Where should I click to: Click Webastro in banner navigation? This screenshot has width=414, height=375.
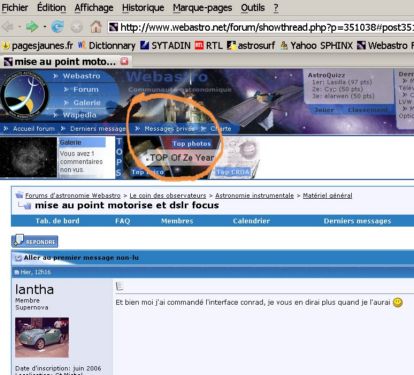tap(81, 76)
